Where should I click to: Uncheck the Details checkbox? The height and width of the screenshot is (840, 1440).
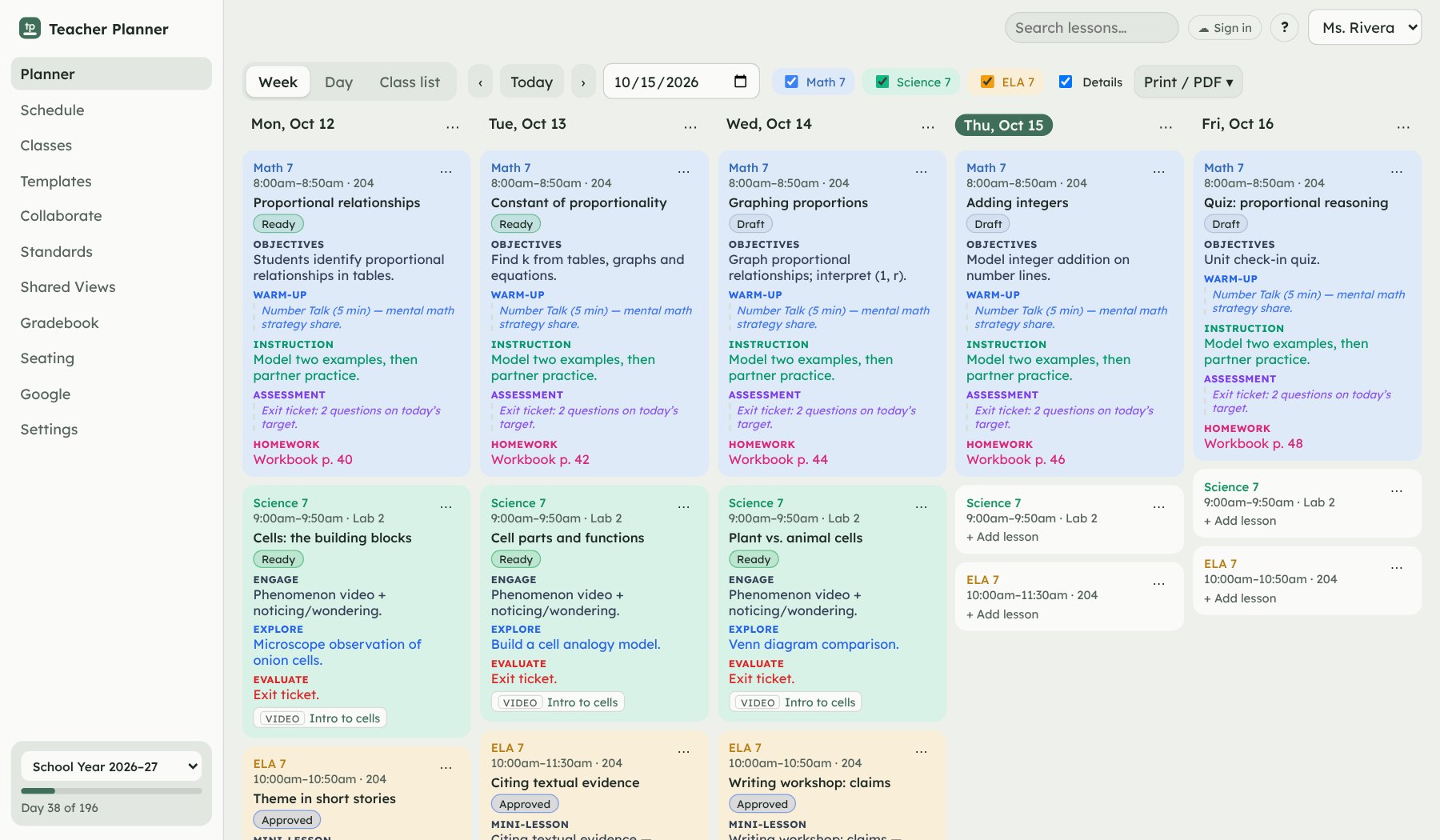[x=1066, y=82]
